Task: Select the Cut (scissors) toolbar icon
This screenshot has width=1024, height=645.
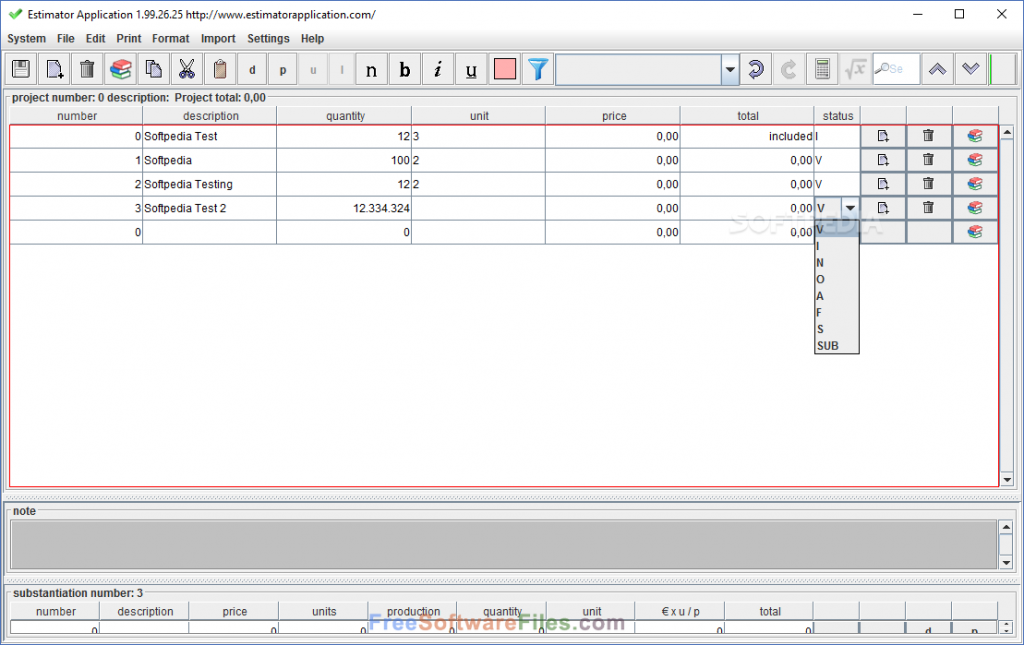Action: pos(186,68)
